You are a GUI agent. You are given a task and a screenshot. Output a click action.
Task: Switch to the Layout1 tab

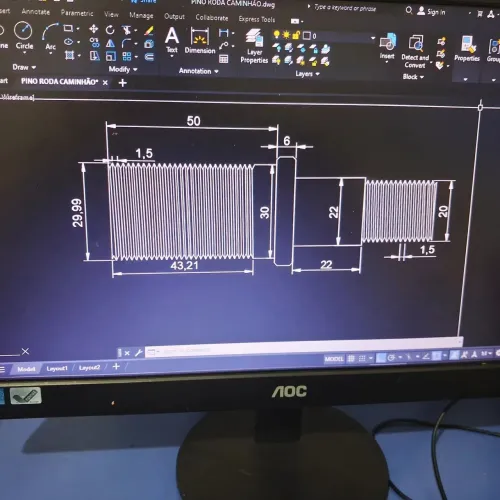pyautogui.click(x=57, y=368)
